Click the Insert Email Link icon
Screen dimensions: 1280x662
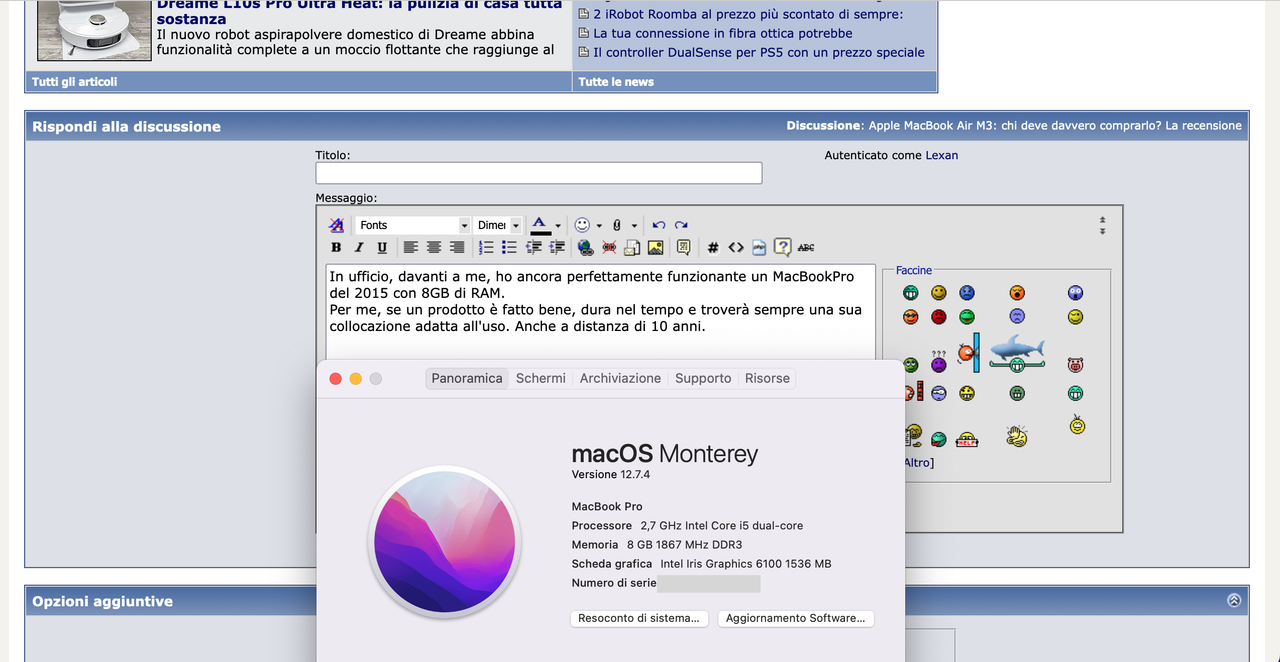pos(632,247)
